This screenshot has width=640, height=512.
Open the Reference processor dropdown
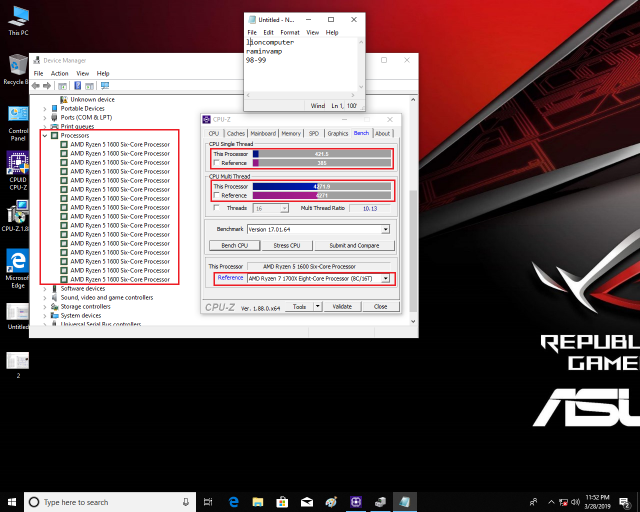(x=385, y=278)
